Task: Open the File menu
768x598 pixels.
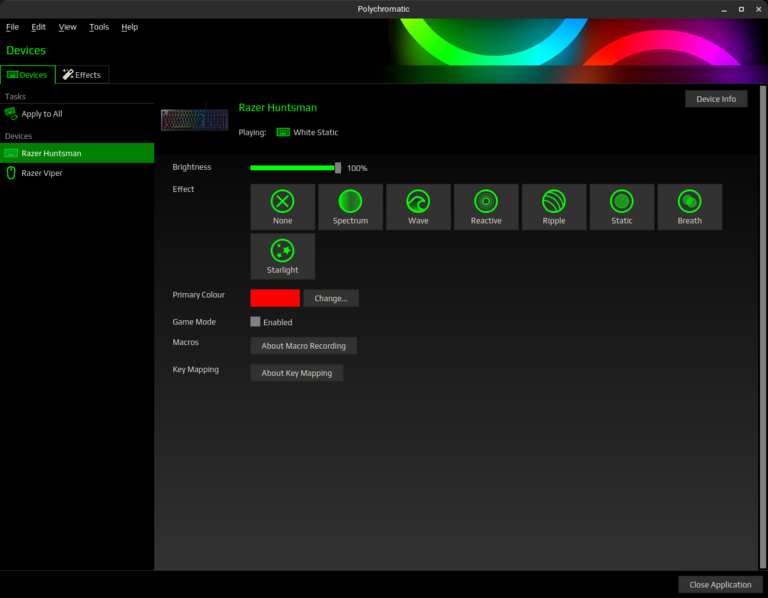Action: 12,27
